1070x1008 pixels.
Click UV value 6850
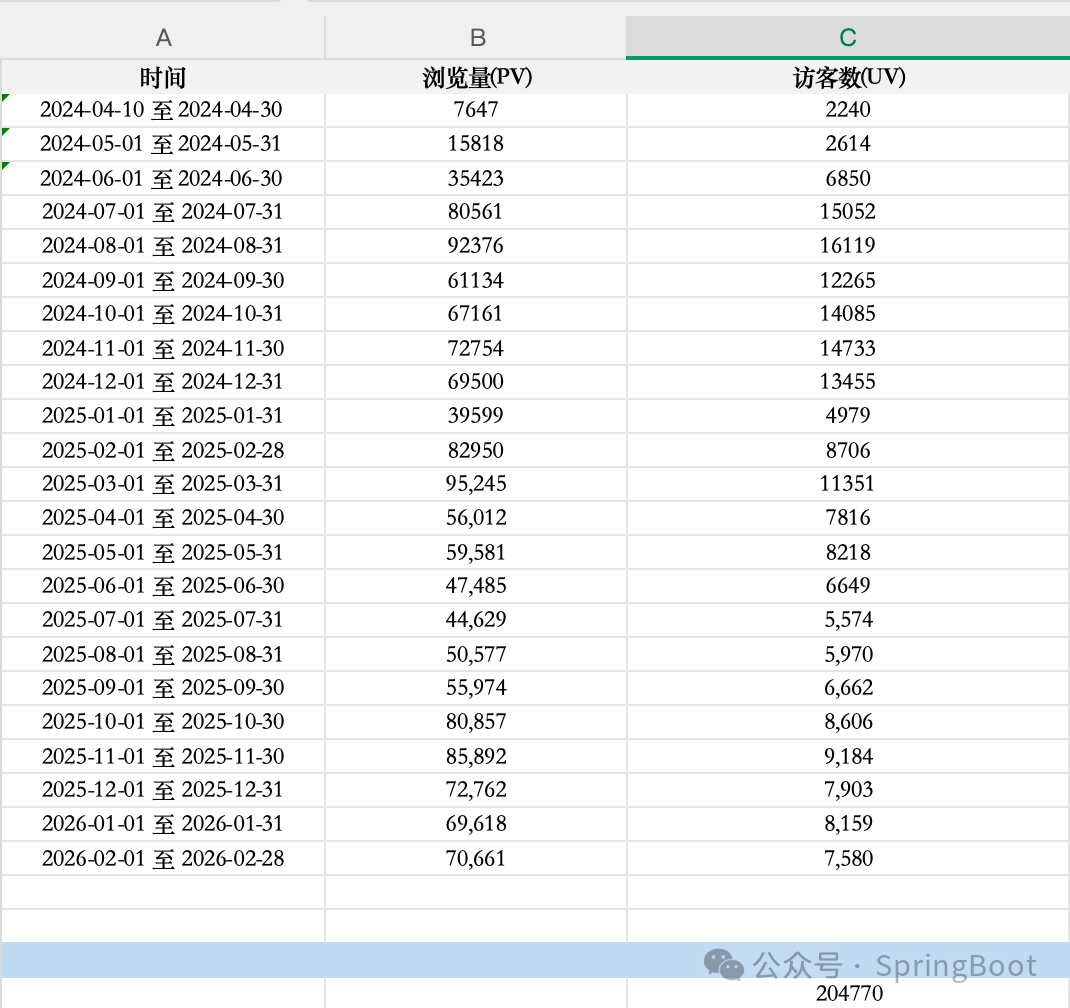tap(848, 178)
